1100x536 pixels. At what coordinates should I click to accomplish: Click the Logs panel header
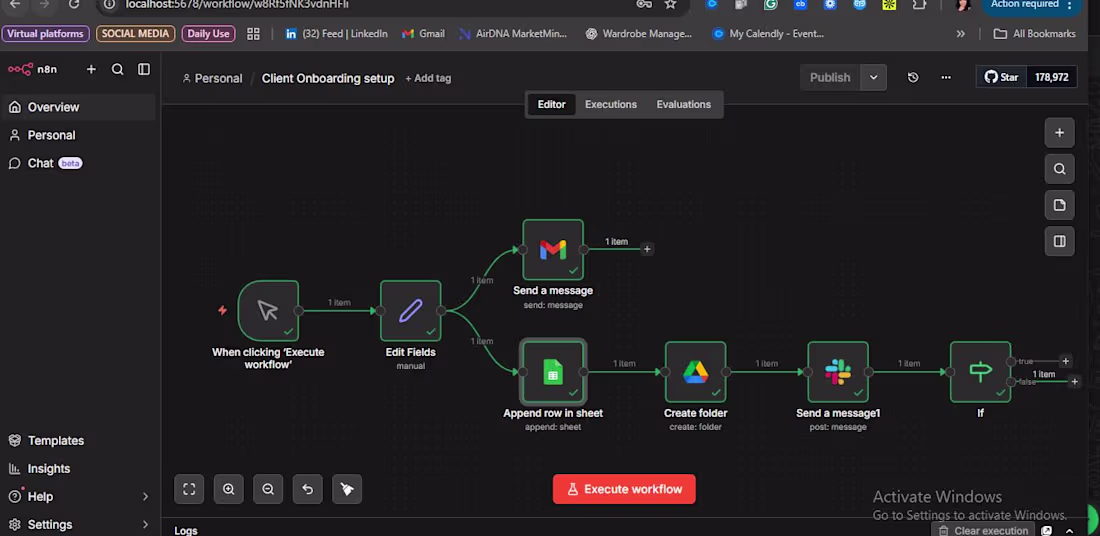pyautogui.click(x=186, y=531)
